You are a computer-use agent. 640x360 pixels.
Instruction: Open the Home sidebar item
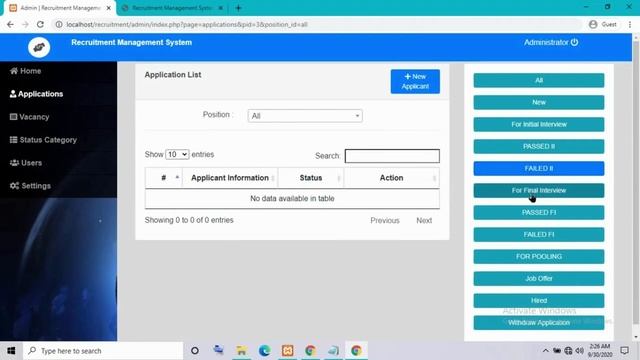(25, 71)
